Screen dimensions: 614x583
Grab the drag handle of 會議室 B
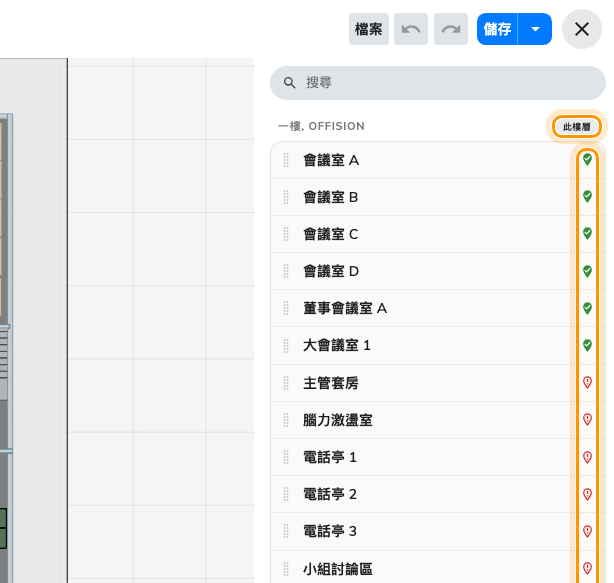coord(286,197)
